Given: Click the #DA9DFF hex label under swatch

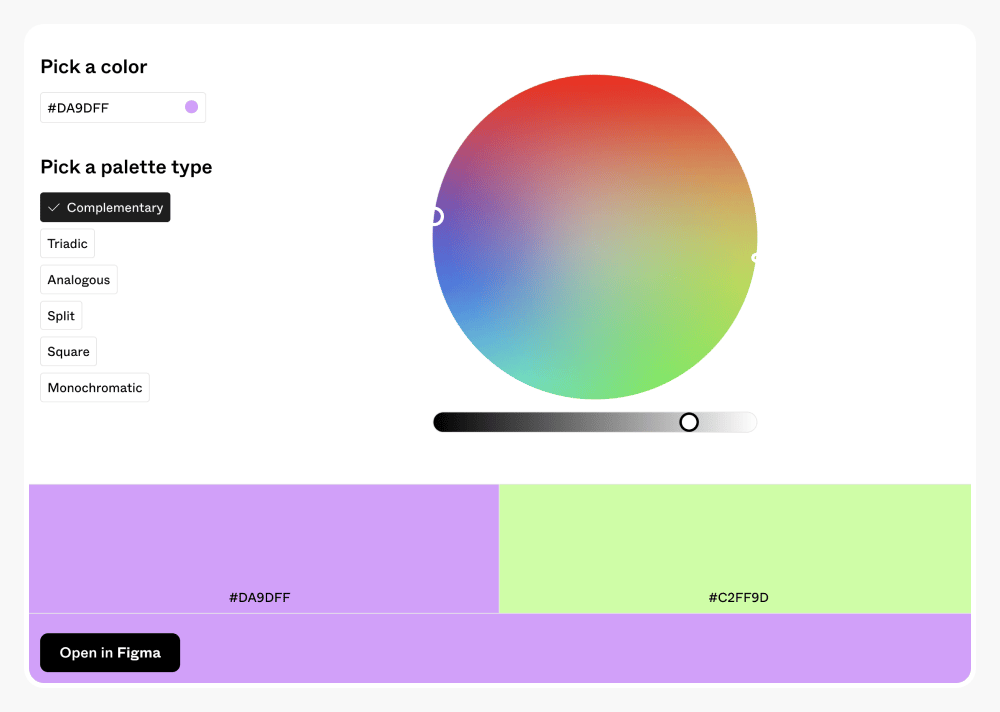Looking at the screenshot, I should coord(260,598).
